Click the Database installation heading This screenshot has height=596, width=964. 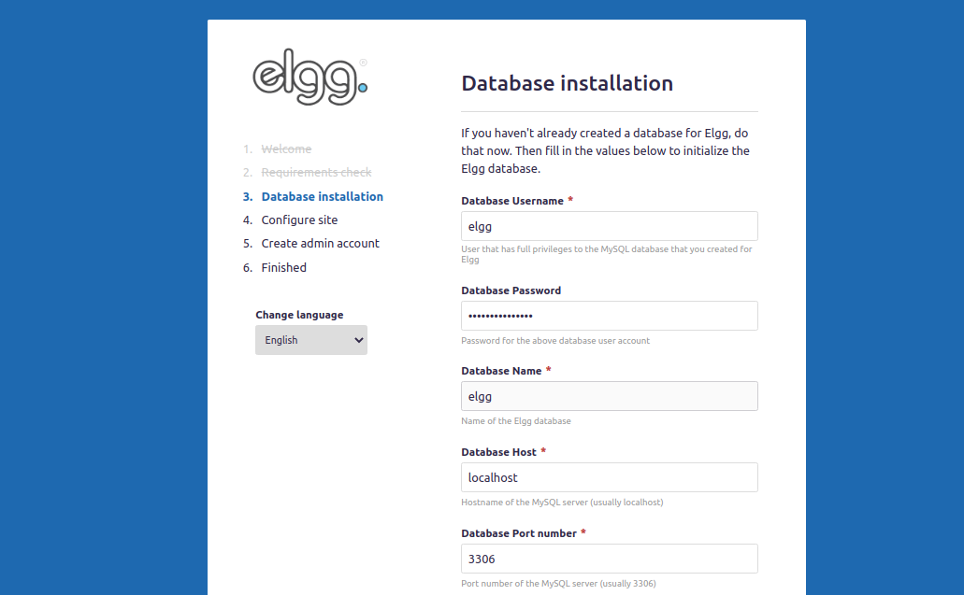567,83
